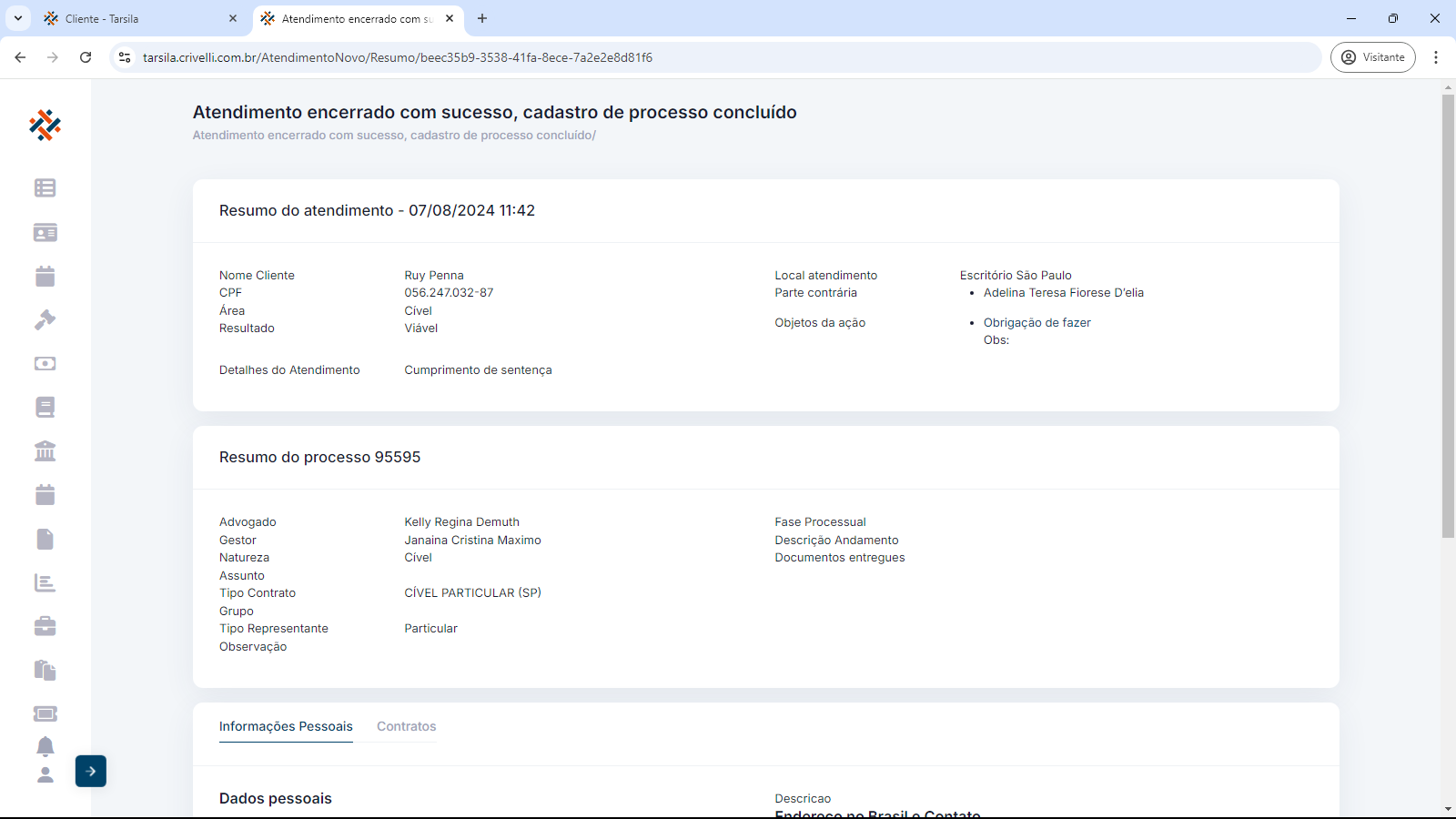This screenshot has width=1456, height=819.
Task: Click the courthouse building sidebar icon
Action: tap(45, 450)
